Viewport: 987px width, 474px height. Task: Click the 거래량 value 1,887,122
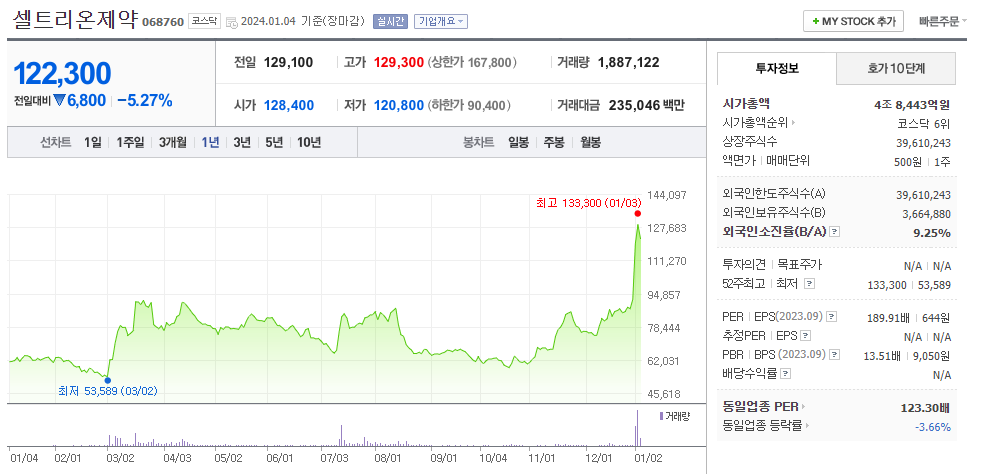[629, 62]
